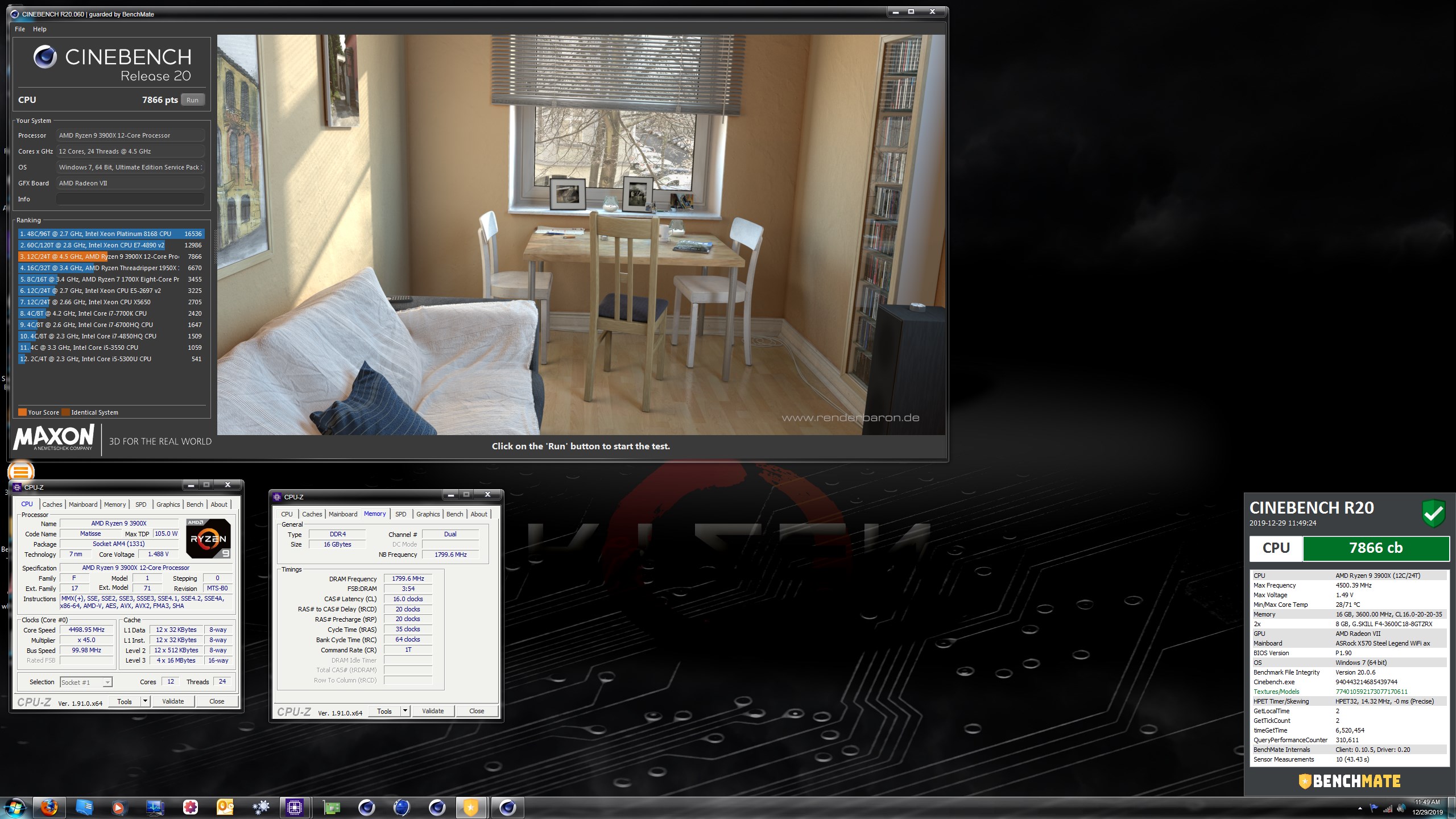Open the system monitor taskbar icon
Screen dimensions: 1456x819
point(155,808)
